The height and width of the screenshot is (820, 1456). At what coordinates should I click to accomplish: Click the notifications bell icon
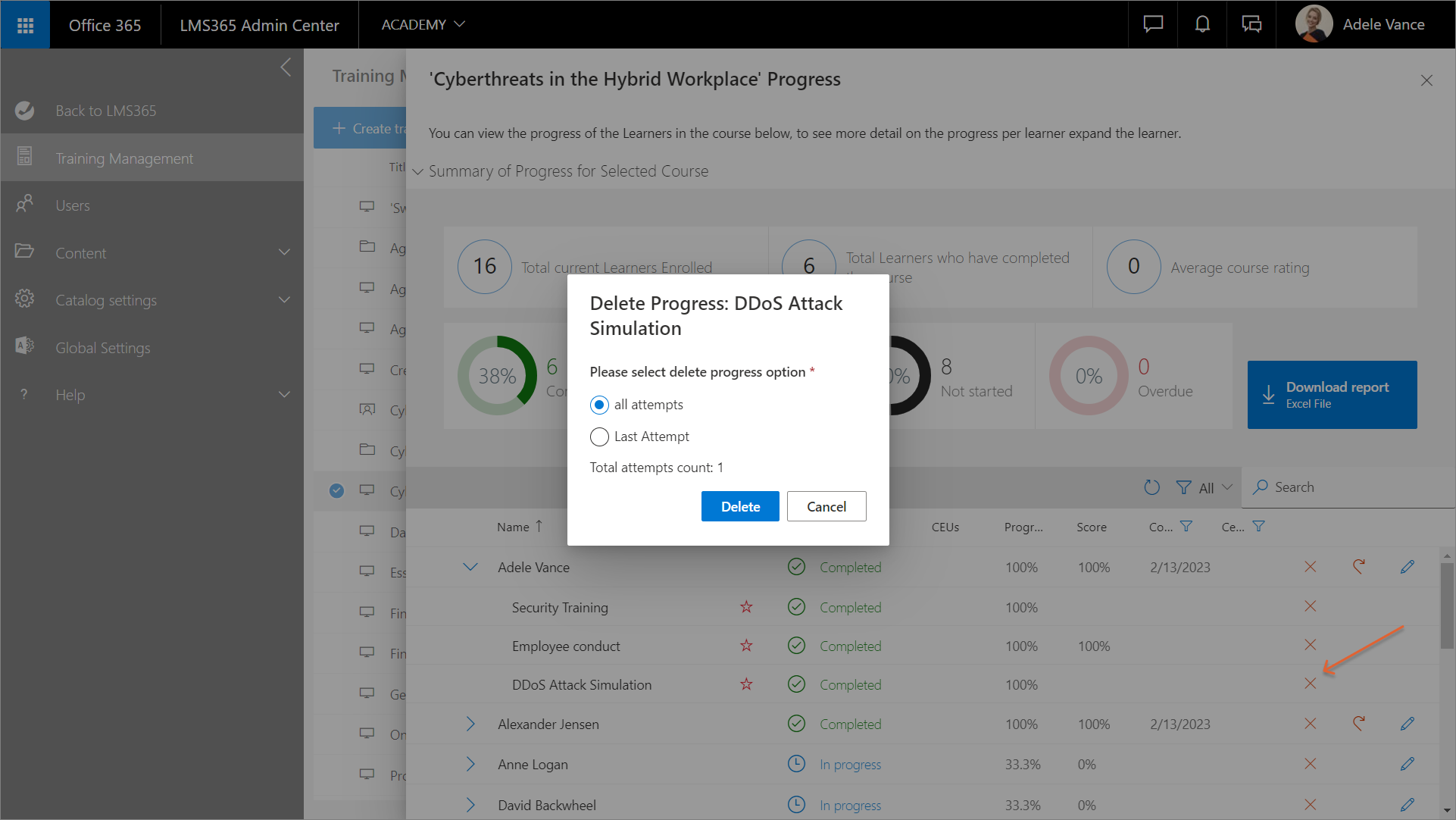(1201, 25)
